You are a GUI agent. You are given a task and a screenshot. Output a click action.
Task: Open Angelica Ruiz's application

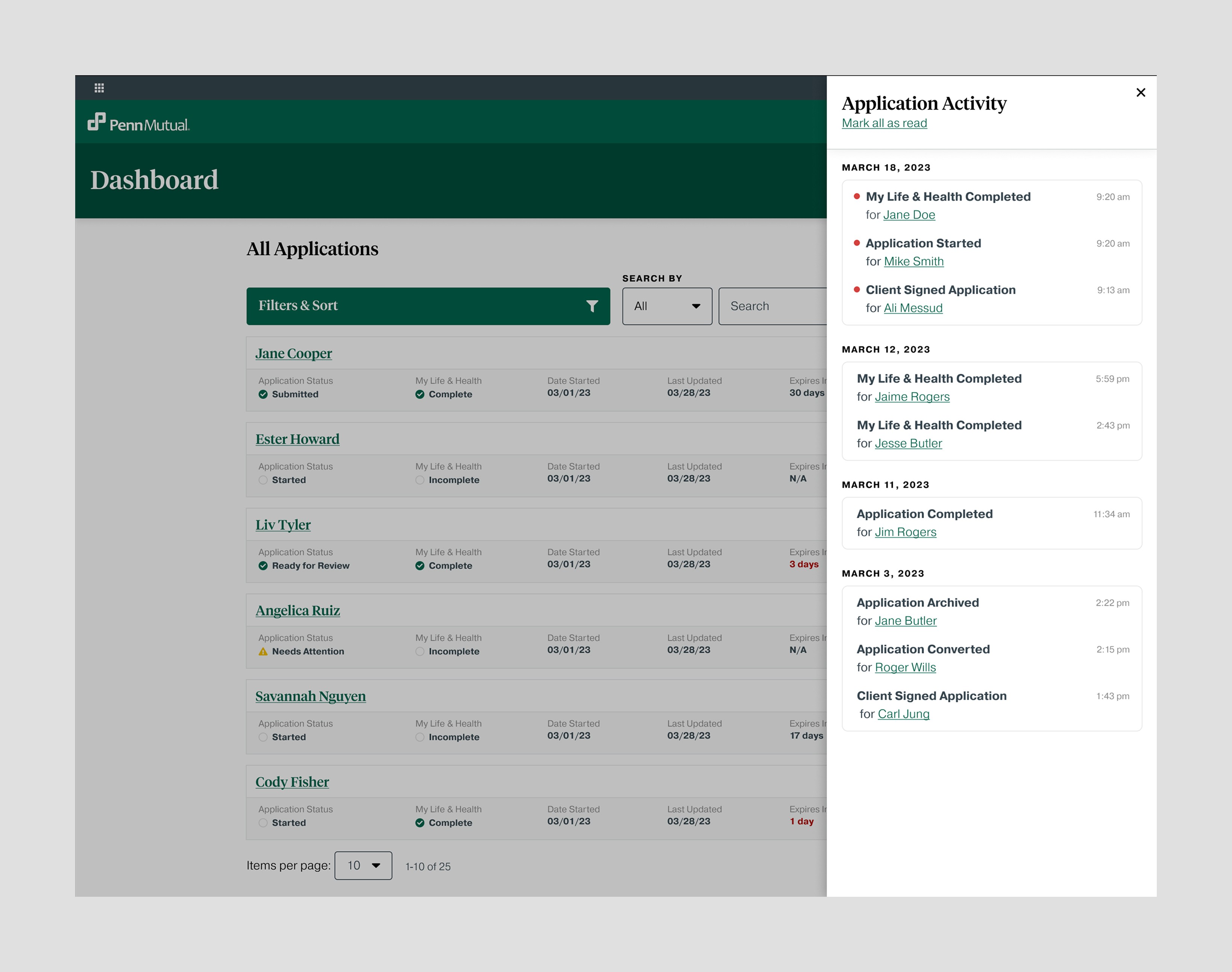pyautogui.click(x=298, y=611)
